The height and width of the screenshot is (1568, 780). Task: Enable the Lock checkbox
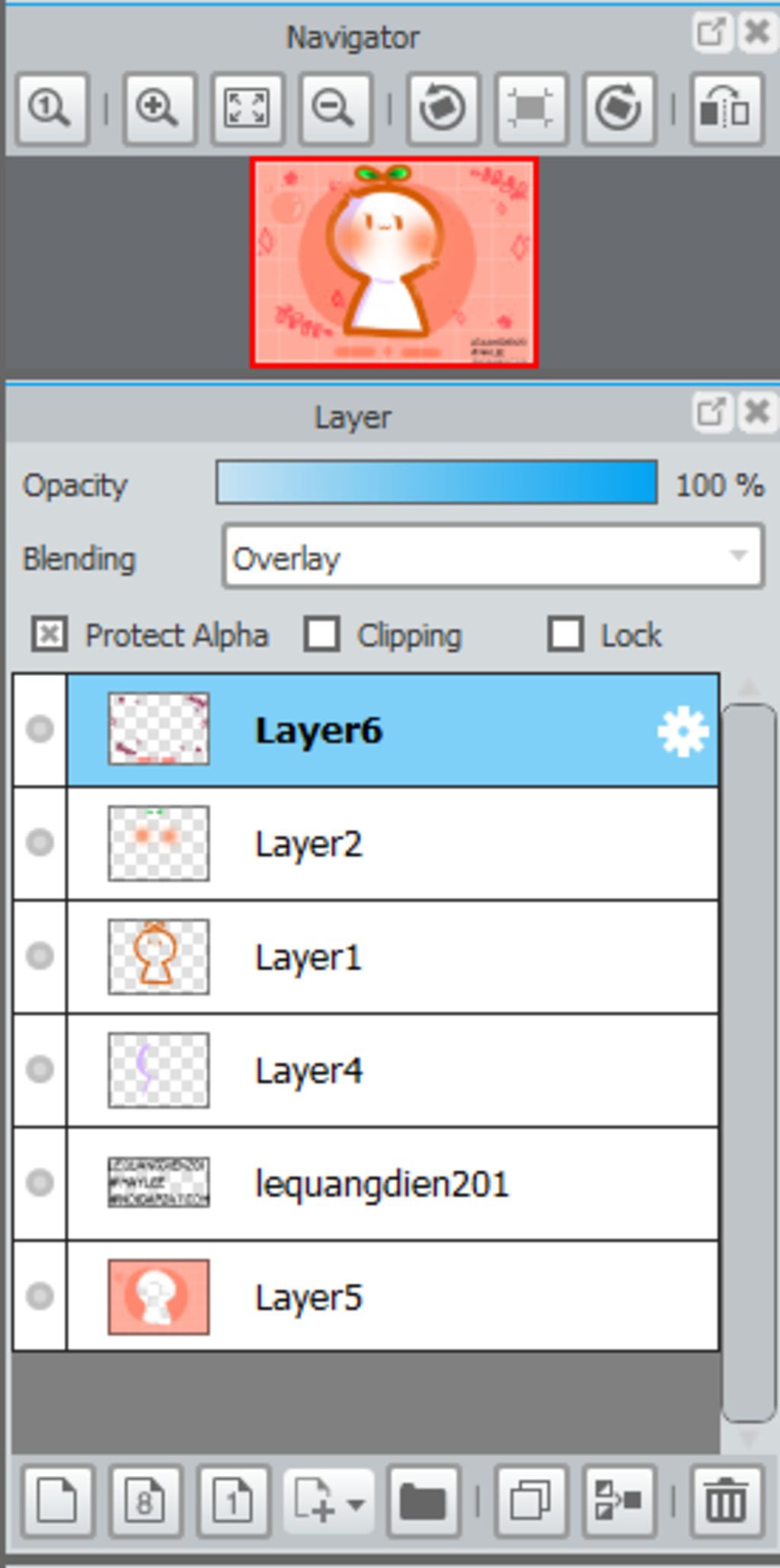pyautogui.click(x=566, y=634)
